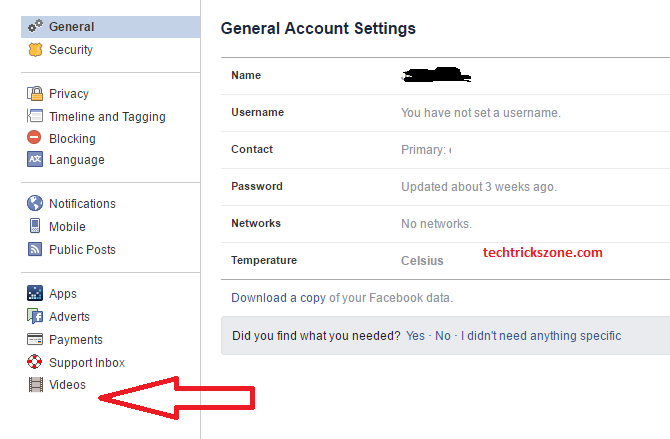670x439 pixels.
Task: Click the Support Inbox lifebuoy icon
Action: 35,362
